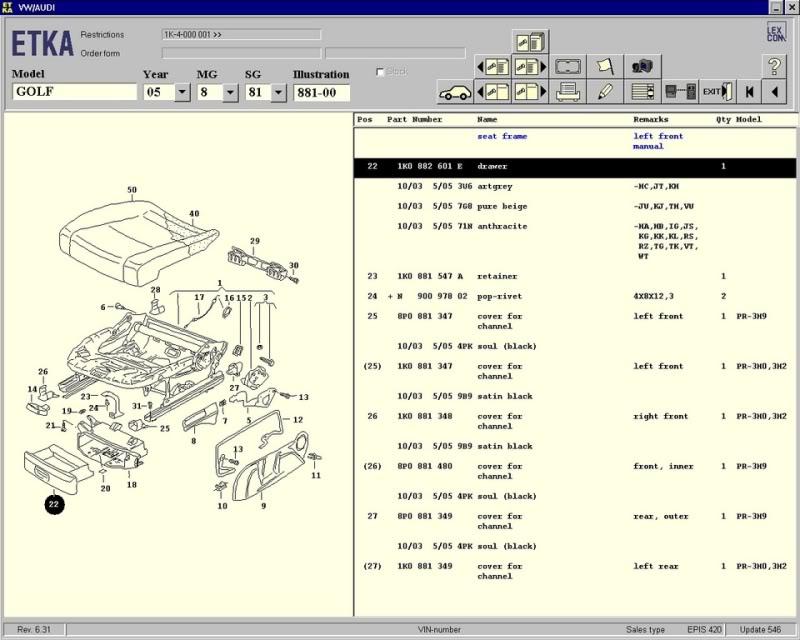Minimize the VW/AUDI window
This screenshot has height=640, width=800.
pos(777,8)
